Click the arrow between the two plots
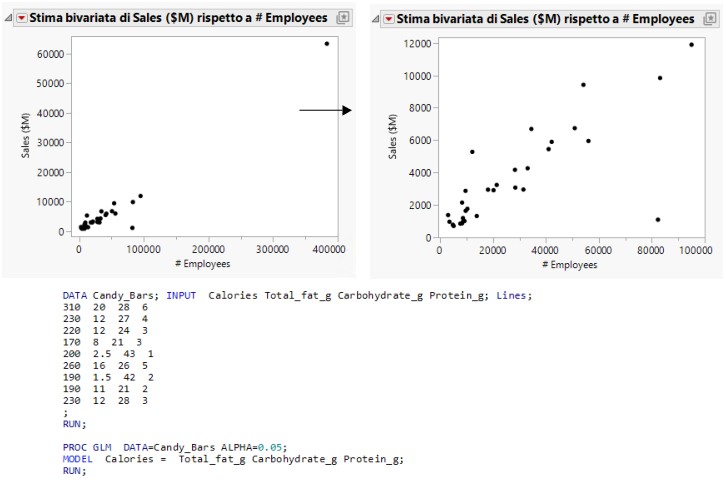The width and height of the screenshot is (726, 480). click(x=326, y=110)
